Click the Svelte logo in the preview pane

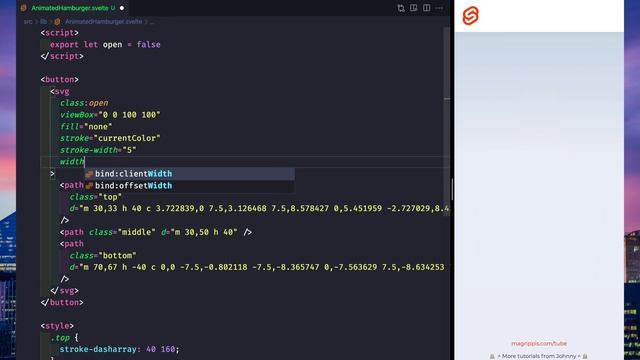click(470, 16)
